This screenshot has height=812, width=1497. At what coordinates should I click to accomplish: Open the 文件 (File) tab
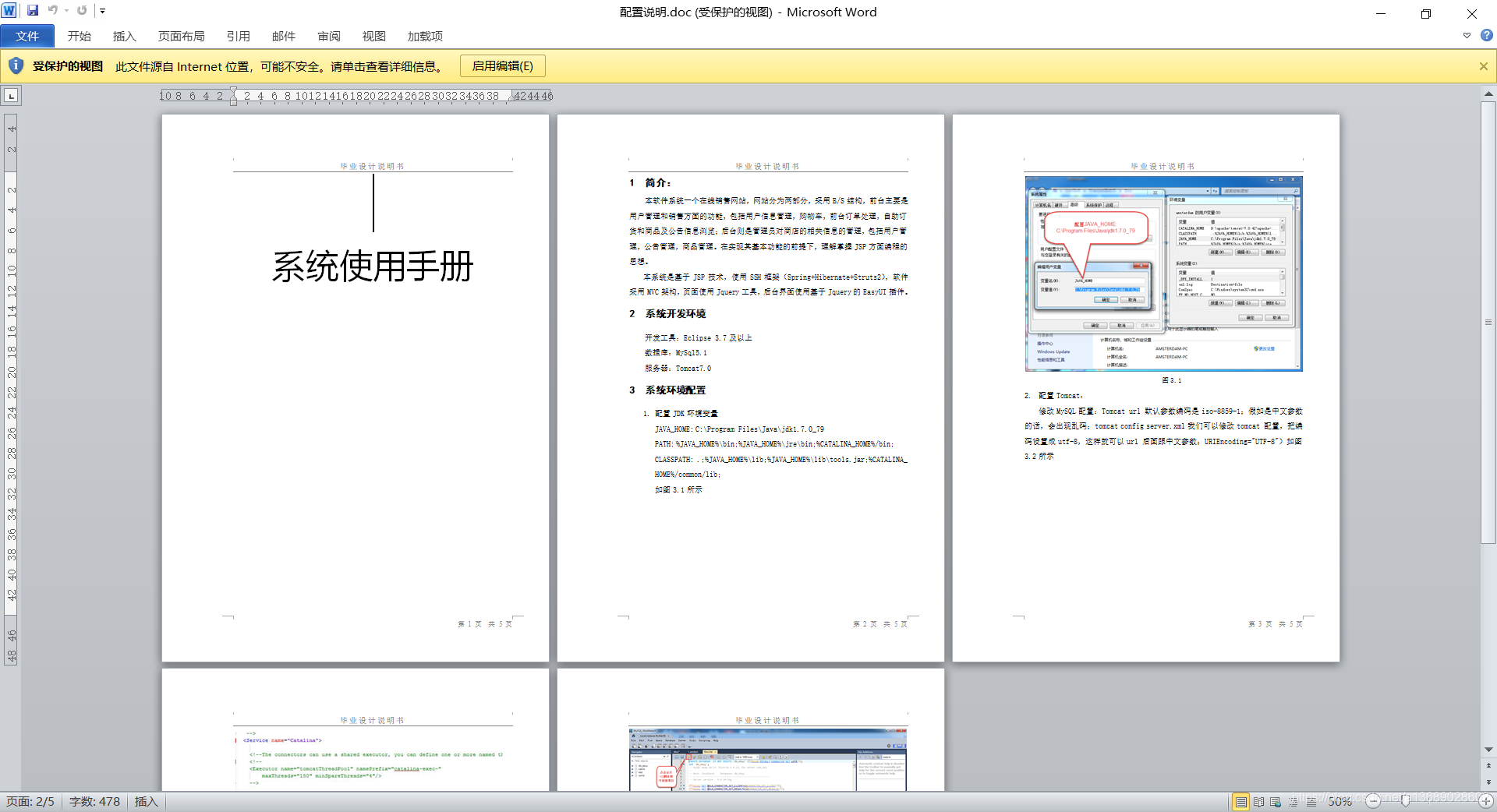tap(27, 36)
